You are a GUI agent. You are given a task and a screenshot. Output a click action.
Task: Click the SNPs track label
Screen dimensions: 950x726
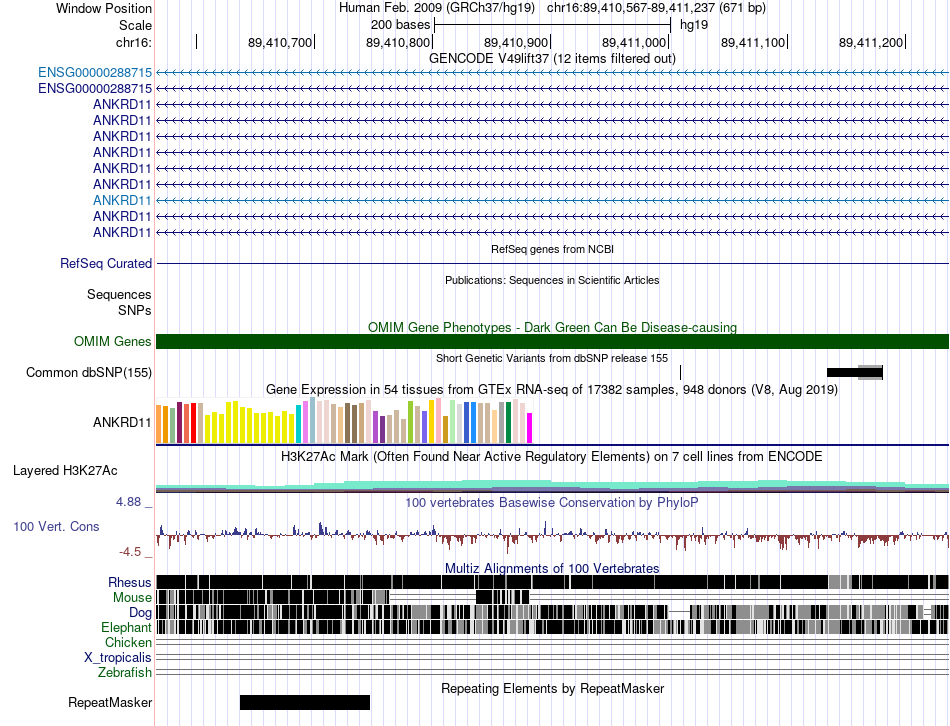[x=135, y=310]
